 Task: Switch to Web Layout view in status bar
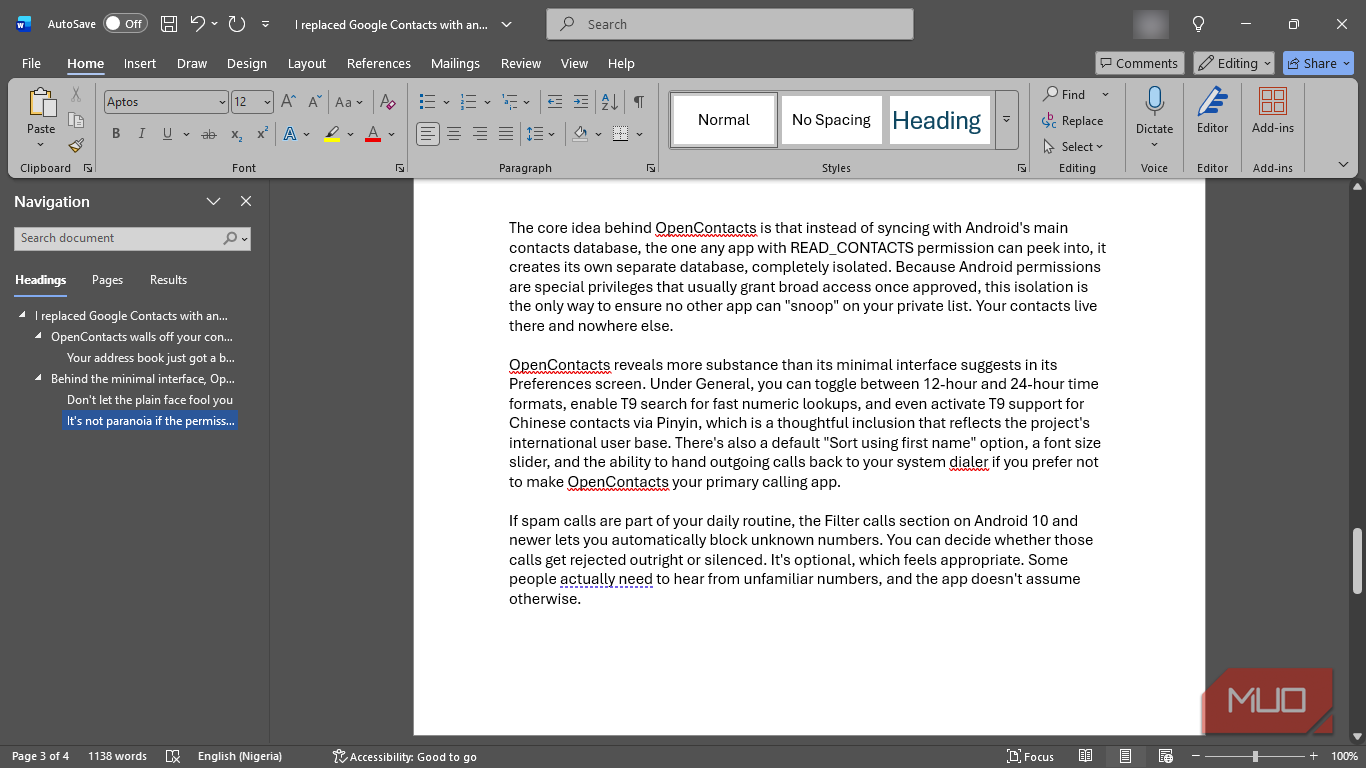click(x=1165, y=756)
